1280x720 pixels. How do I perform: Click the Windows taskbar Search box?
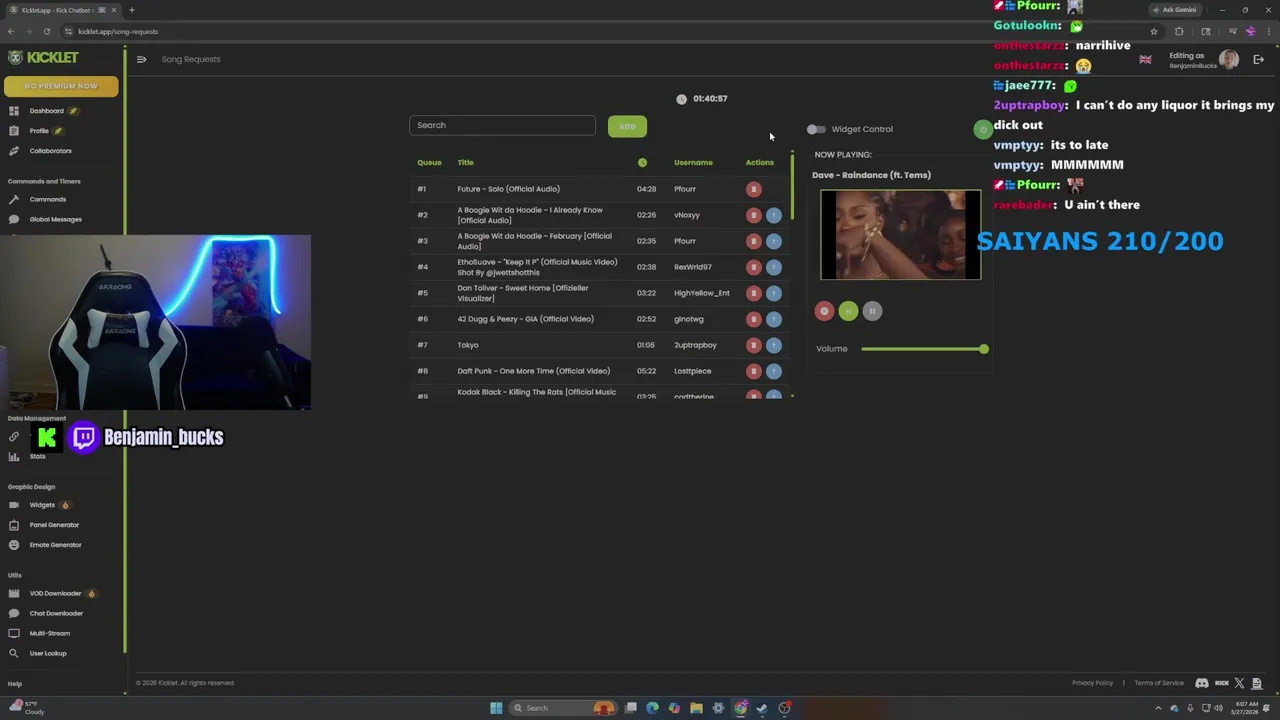pyautogui.click(x=563, y=708)
